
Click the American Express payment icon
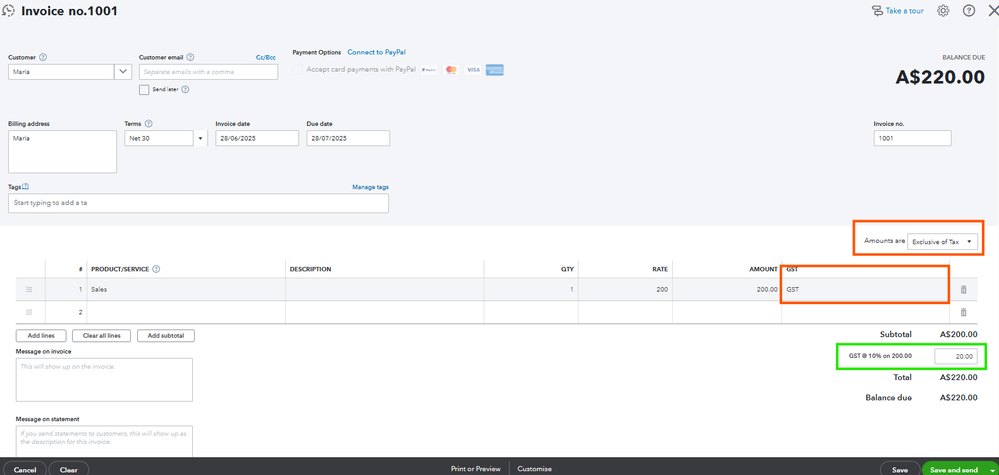point(494,69)
